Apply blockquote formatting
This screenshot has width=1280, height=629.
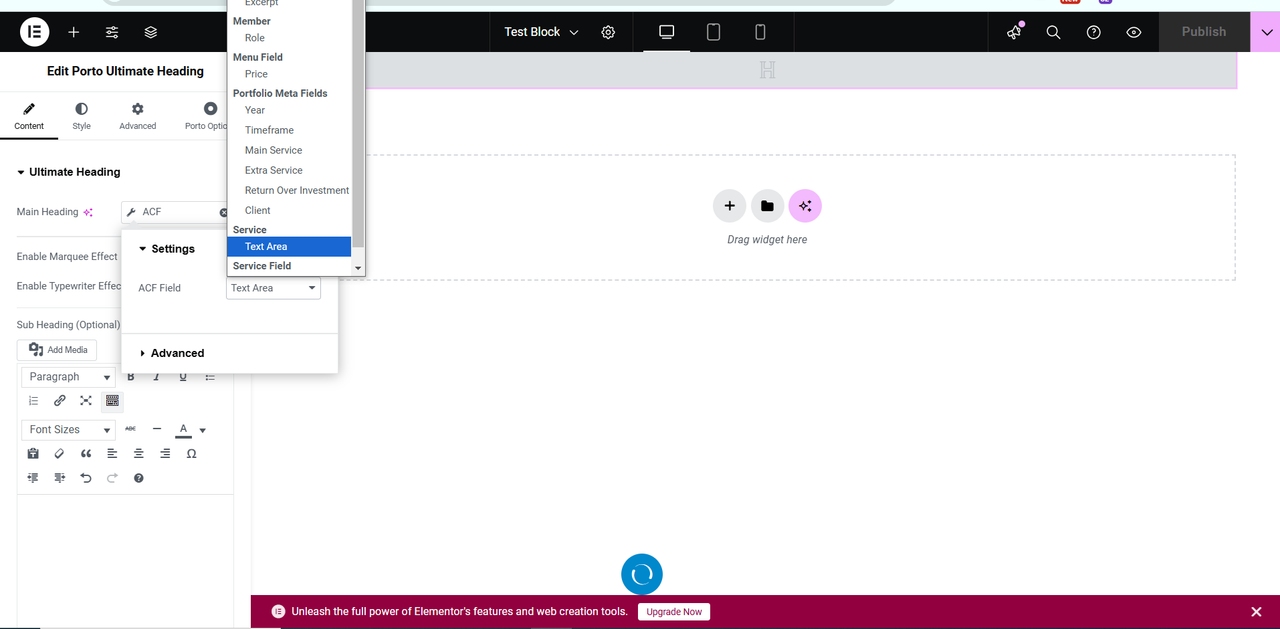pyautogui.click(x=86, y=454)
